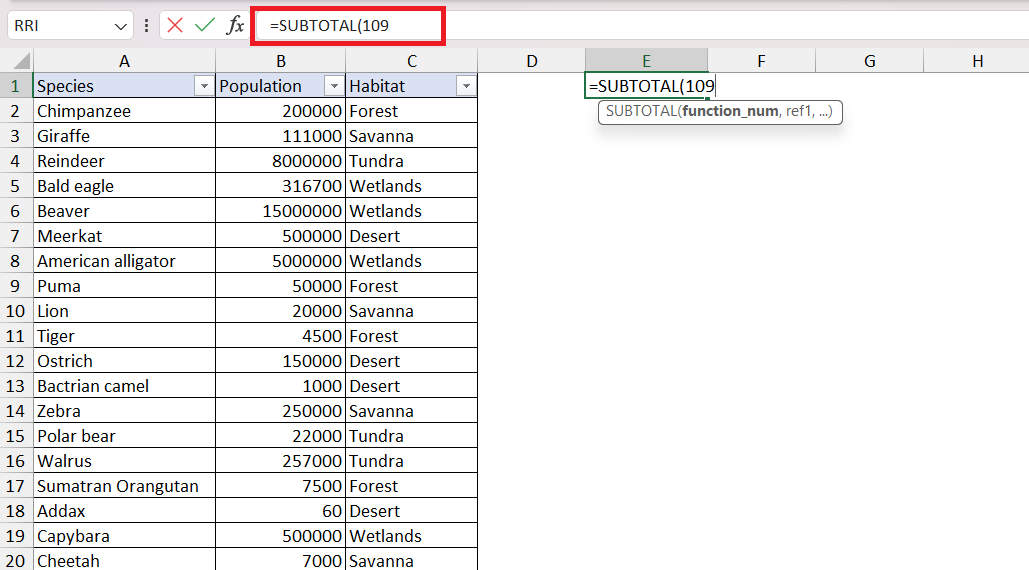
Task: Select column G header
Action: tap(870, 61)
